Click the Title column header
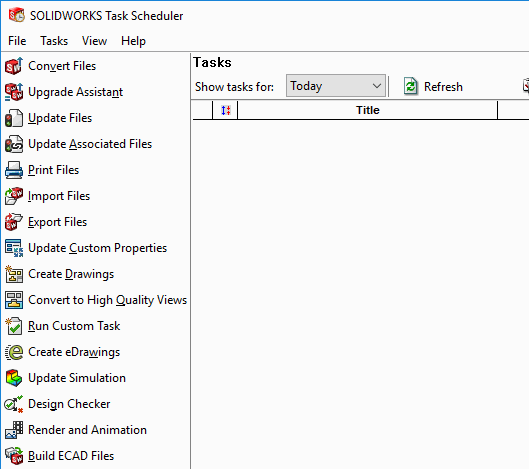This screenshot has height=469, width=529. [368, 110]
